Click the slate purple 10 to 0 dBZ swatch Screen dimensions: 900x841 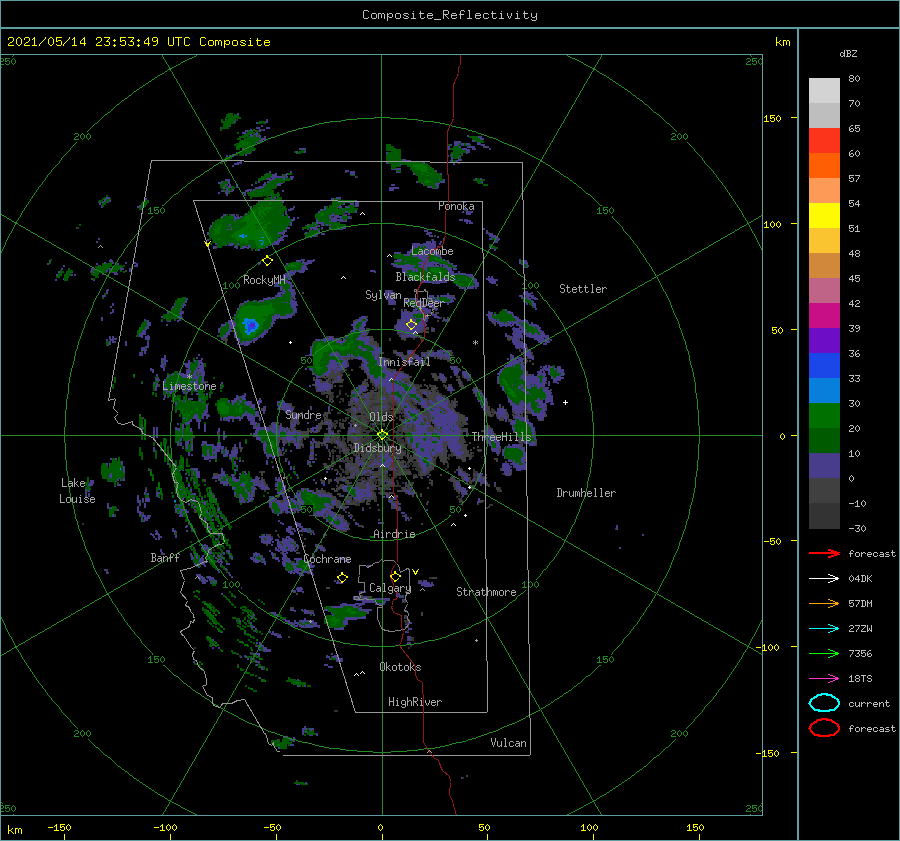[x=824, y=466]
